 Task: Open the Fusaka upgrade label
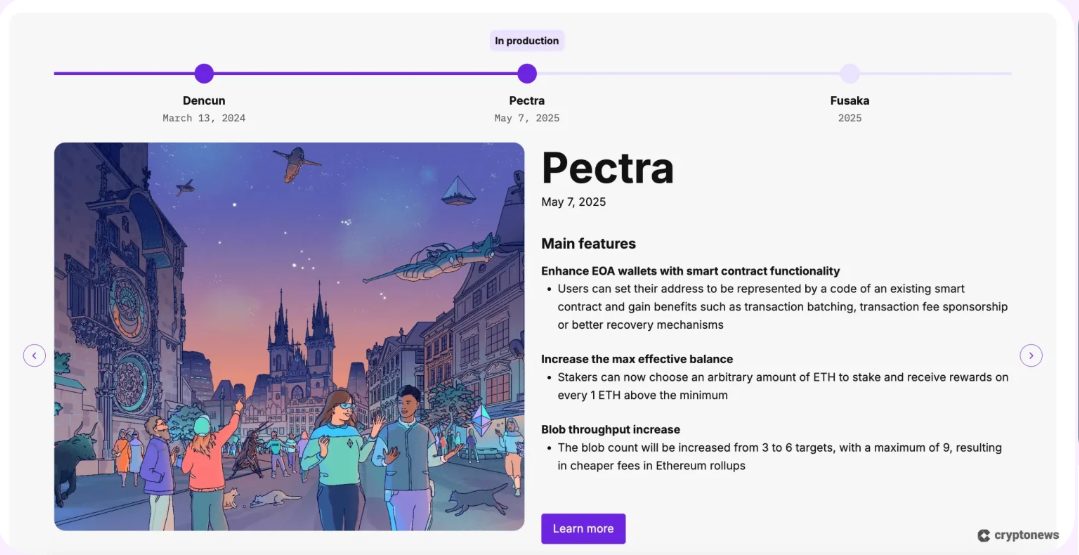pos(850,100)
